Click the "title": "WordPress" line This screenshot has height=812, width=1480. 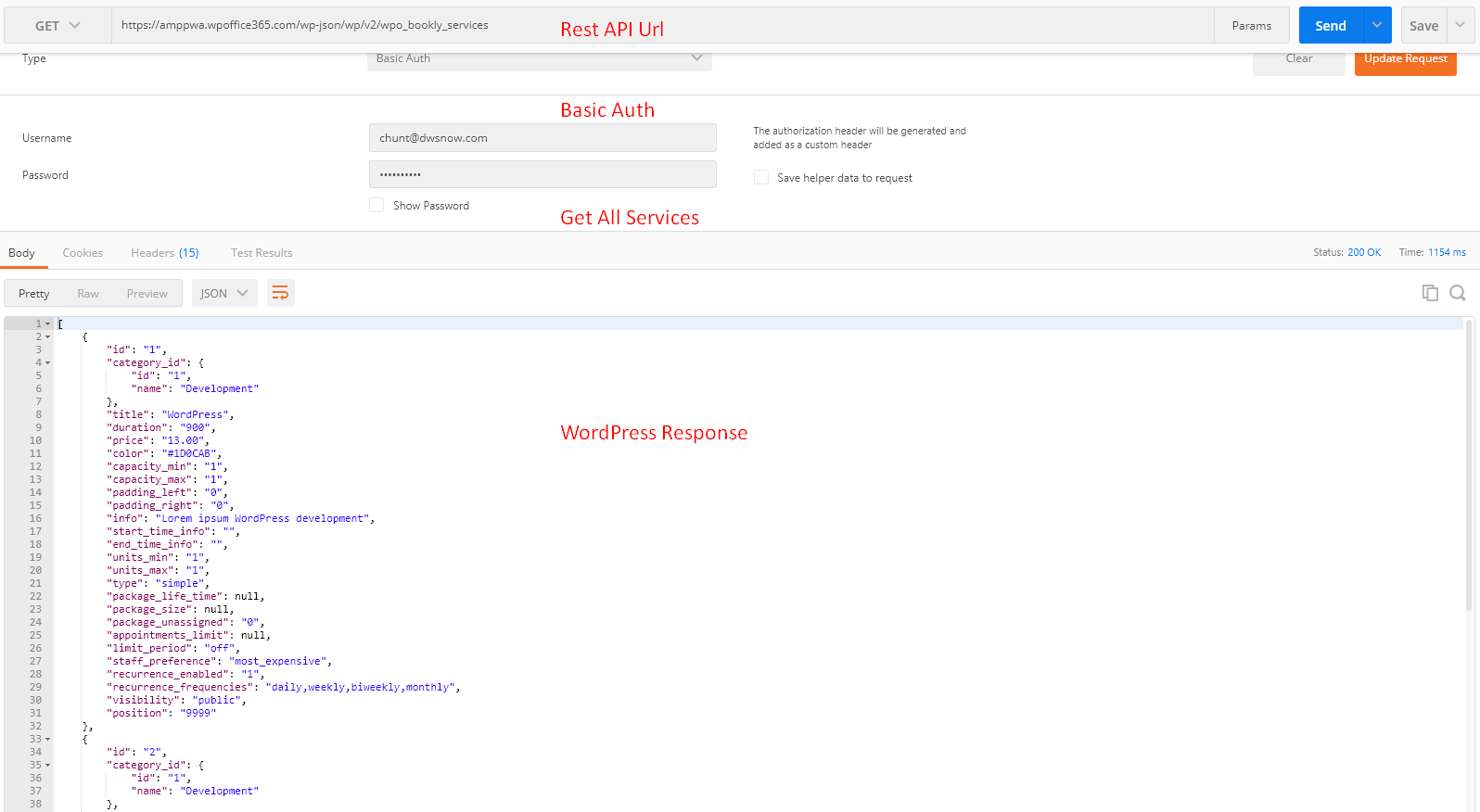(x=171, y=414)
